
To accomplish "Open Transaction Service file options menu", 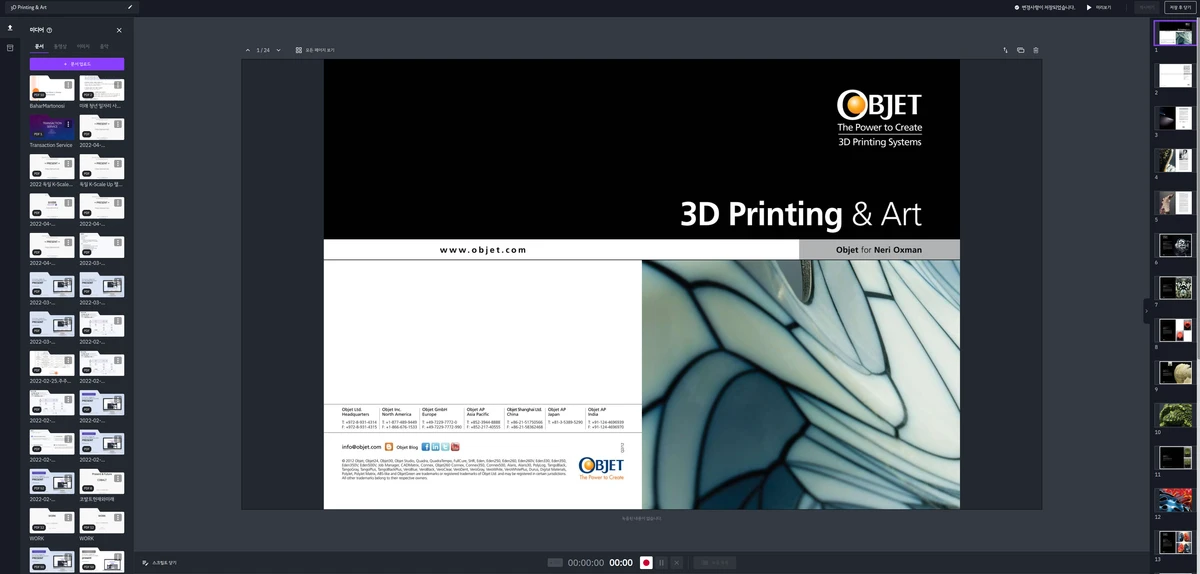I will click(69, 124).
